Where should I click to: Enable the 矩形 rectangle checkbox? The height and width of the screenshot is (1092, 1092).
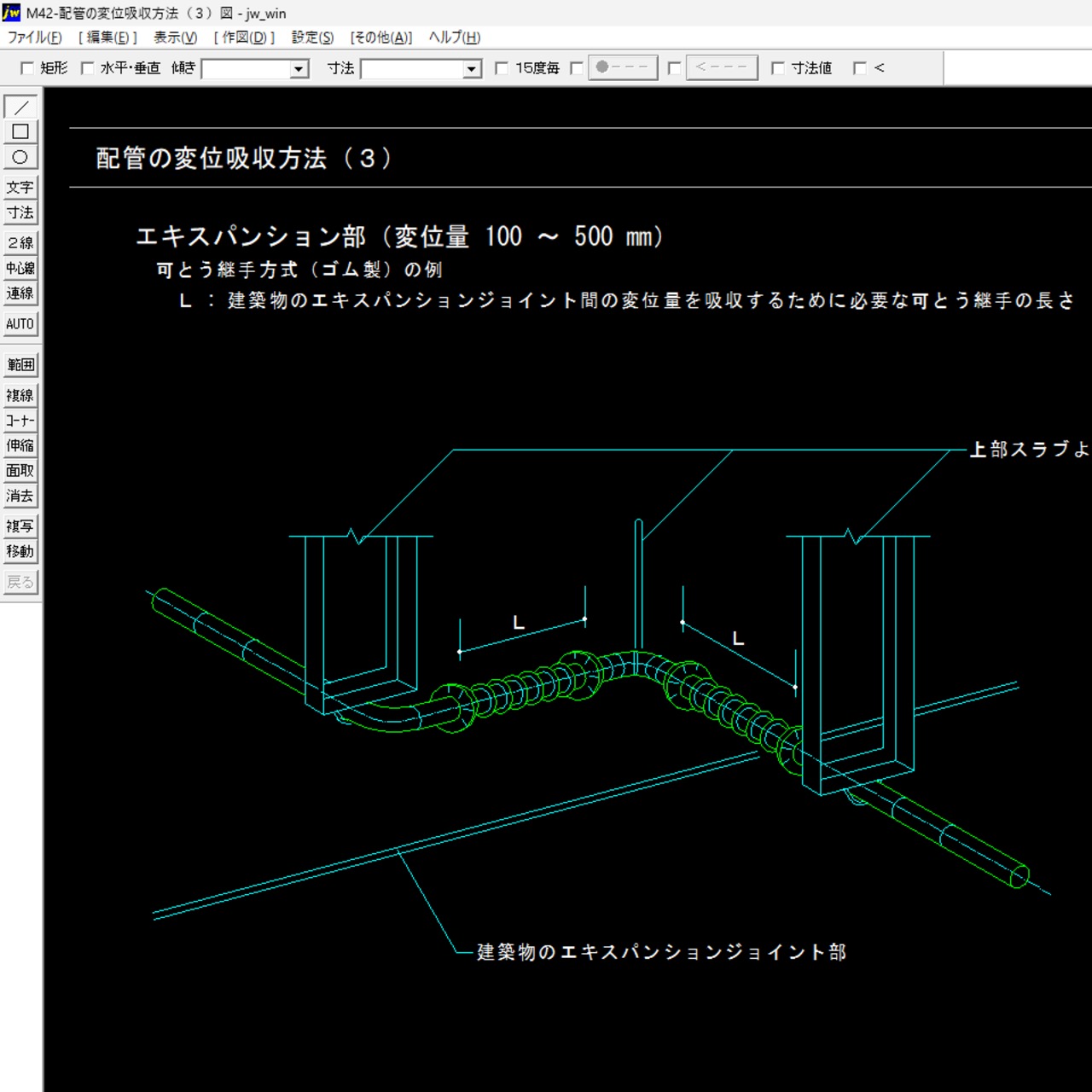(27, 68)
